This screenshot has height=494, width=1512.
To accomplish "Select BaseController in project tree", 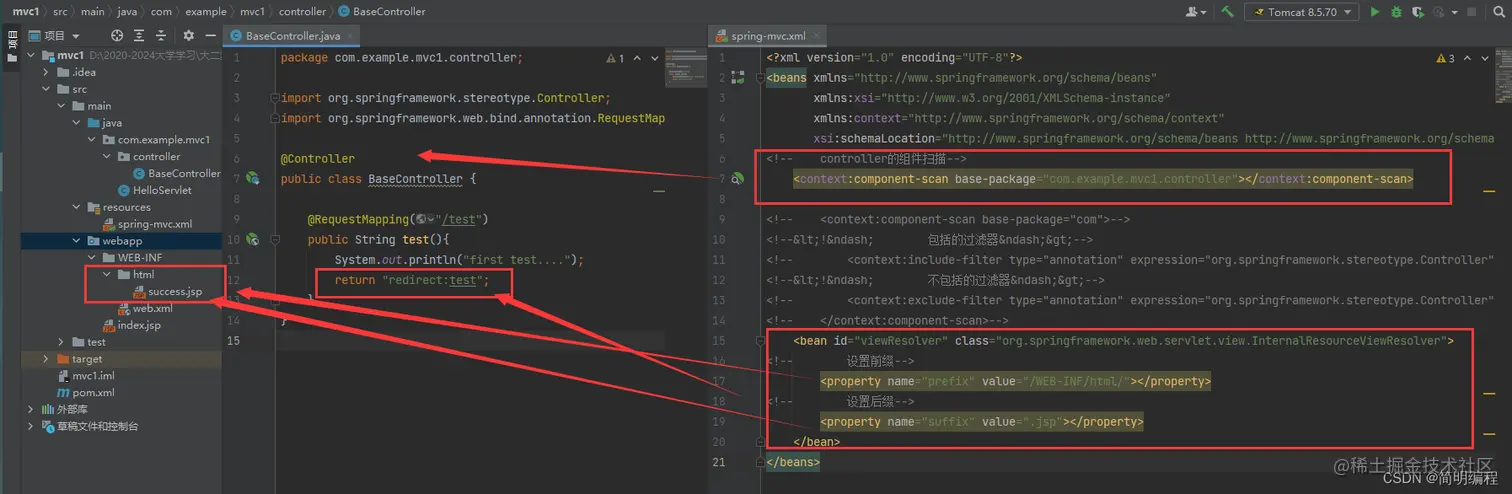I will [176, 173].
